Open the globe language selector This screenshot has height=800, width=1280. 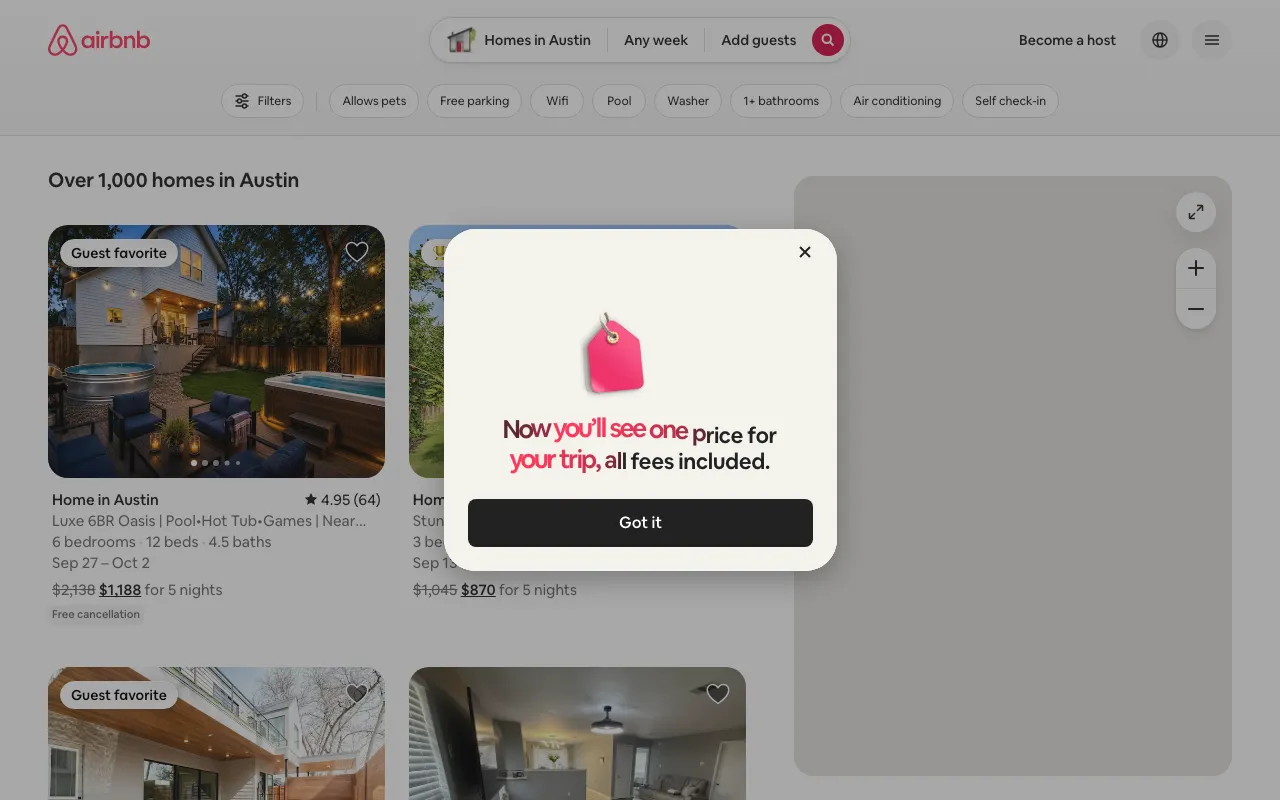point(1160,40)
